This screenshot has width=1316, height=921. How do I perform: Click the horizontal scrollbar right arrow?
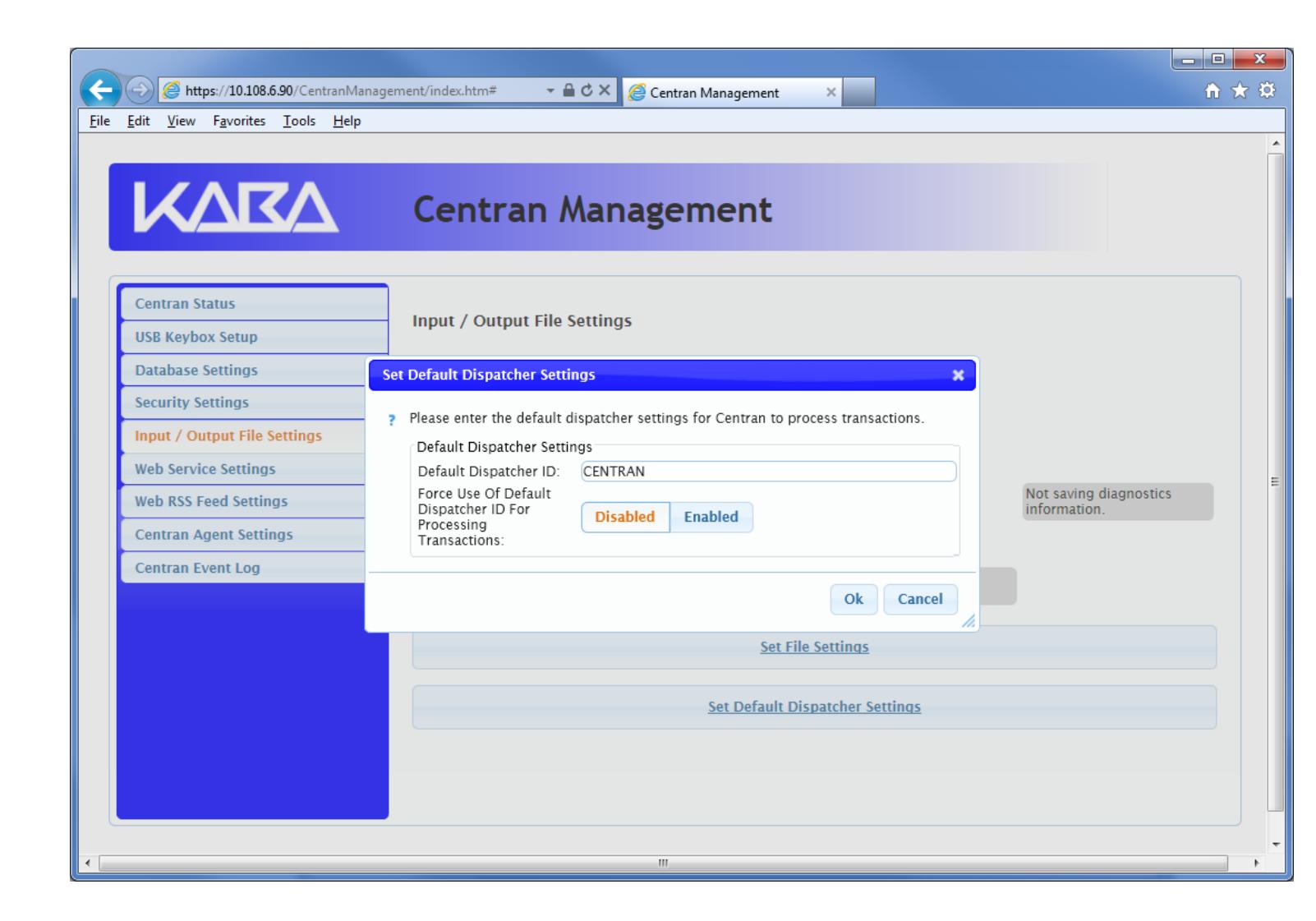(x=1255, y=863)
